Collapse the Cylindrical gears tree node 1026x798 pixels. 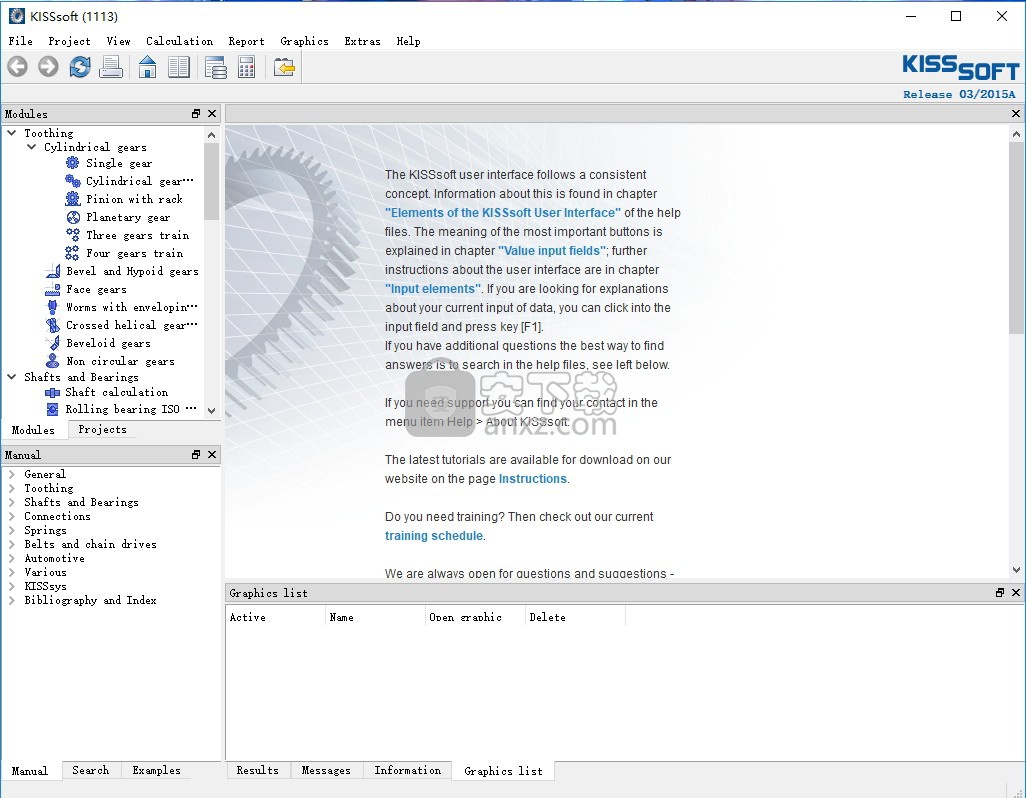coord(32,147)
